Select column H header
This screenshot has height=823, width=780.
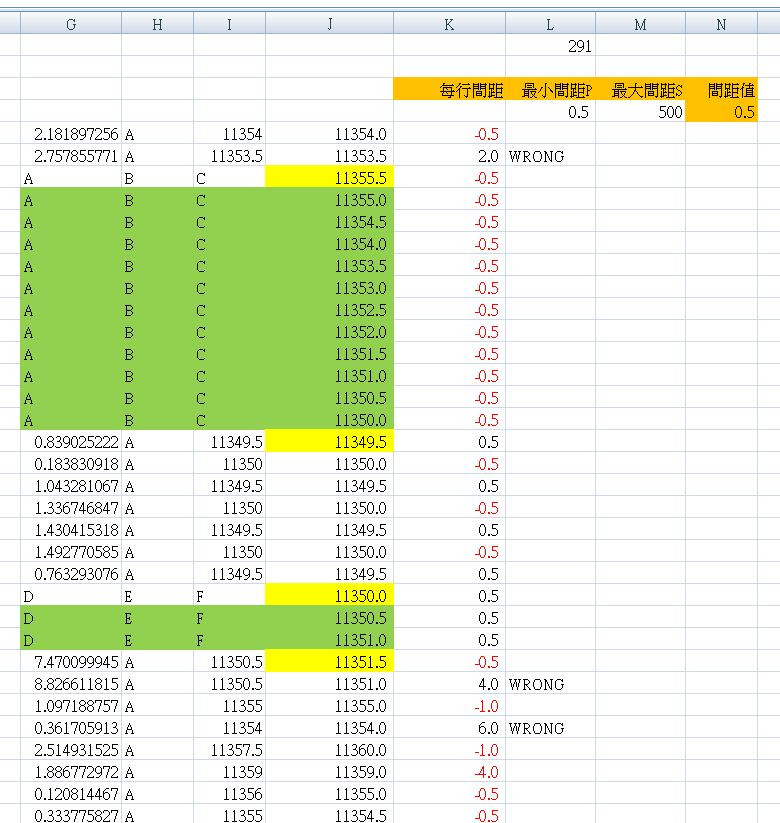[157, 24]
